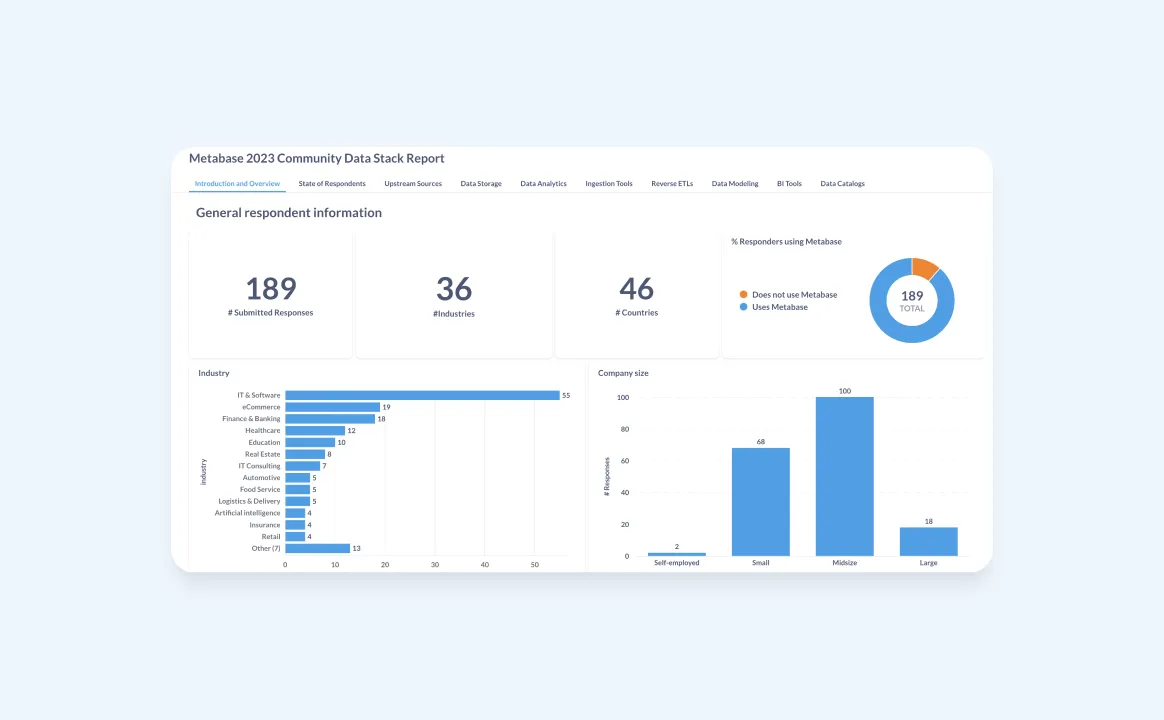Click the Introduction and Overview tab
1164x720 pixels.
237,184
